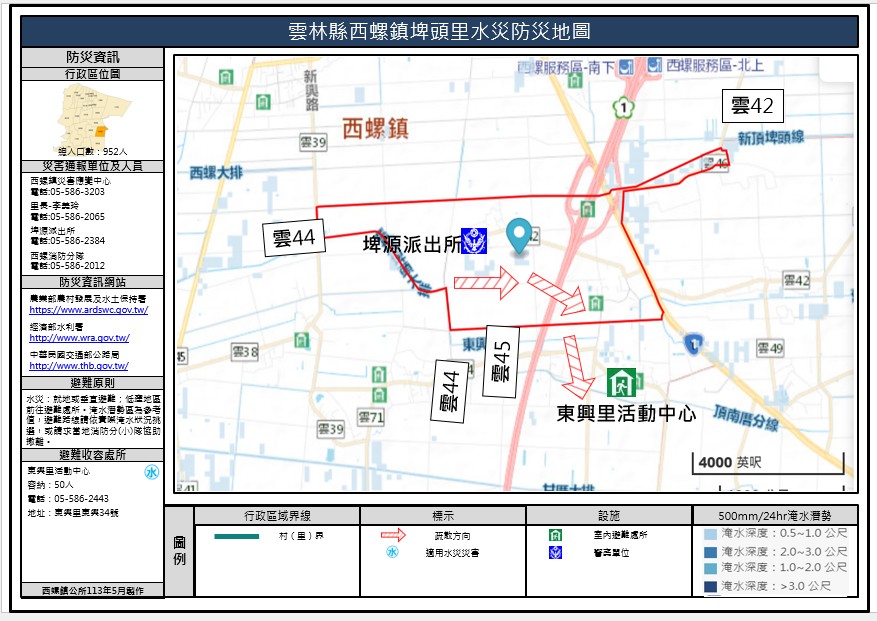877x621 pixels.
Task: Open the www.wra.gov.tw link
Action: tap(79, 338)
